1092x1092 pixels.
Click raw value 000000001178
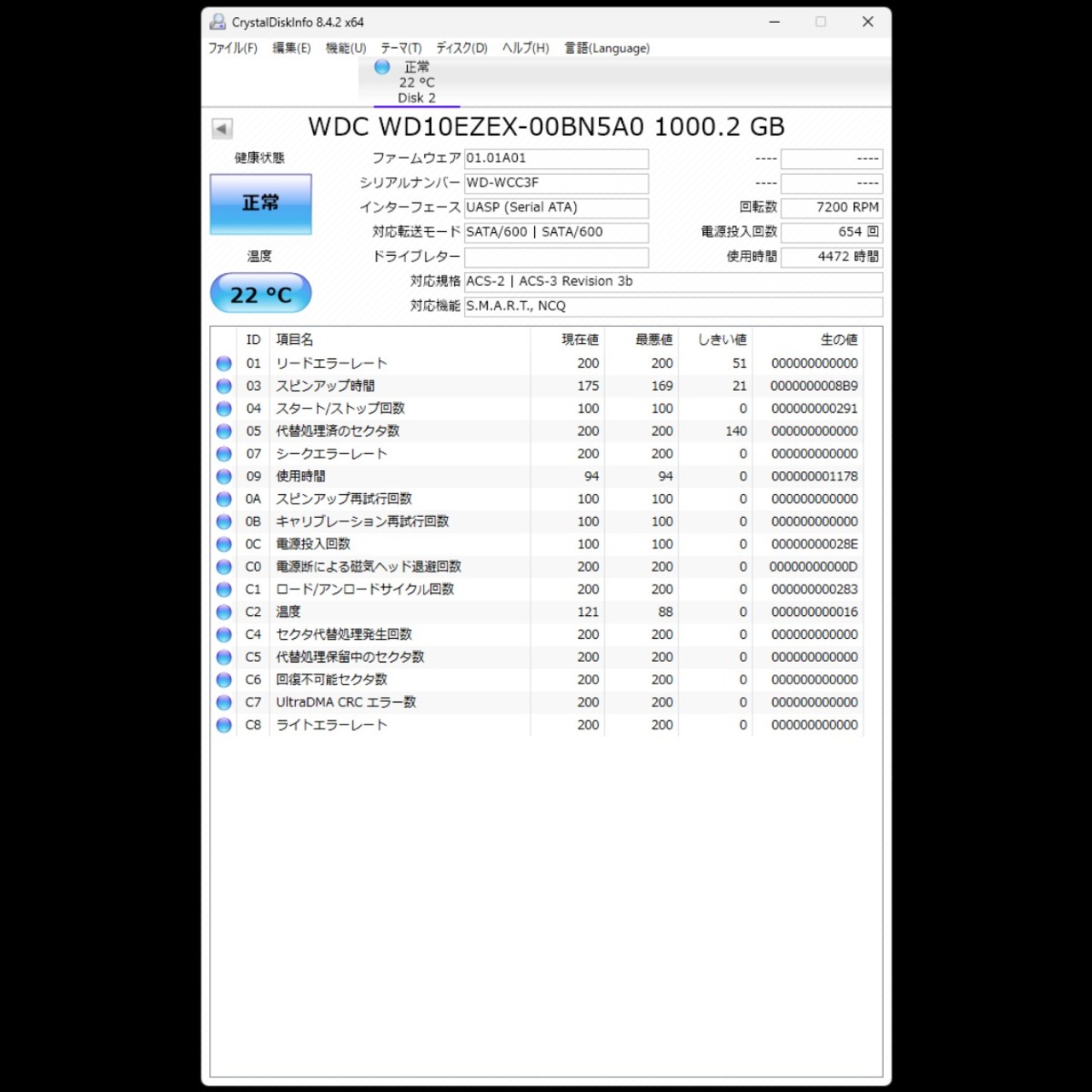coord(814,476)
